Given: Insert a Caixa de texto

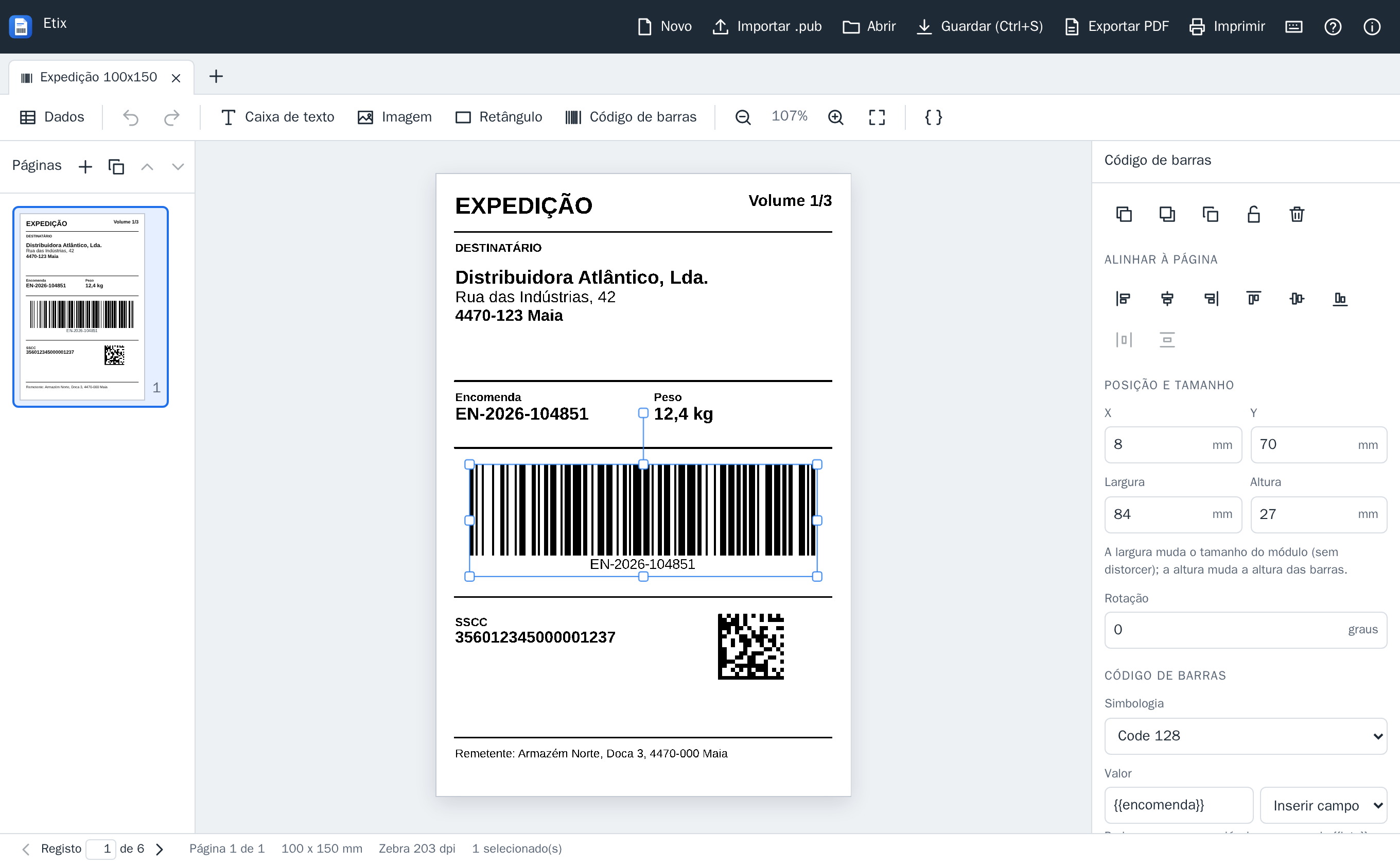Looking at the screenshot, I should pyautogui.click(x=277, y=117).
